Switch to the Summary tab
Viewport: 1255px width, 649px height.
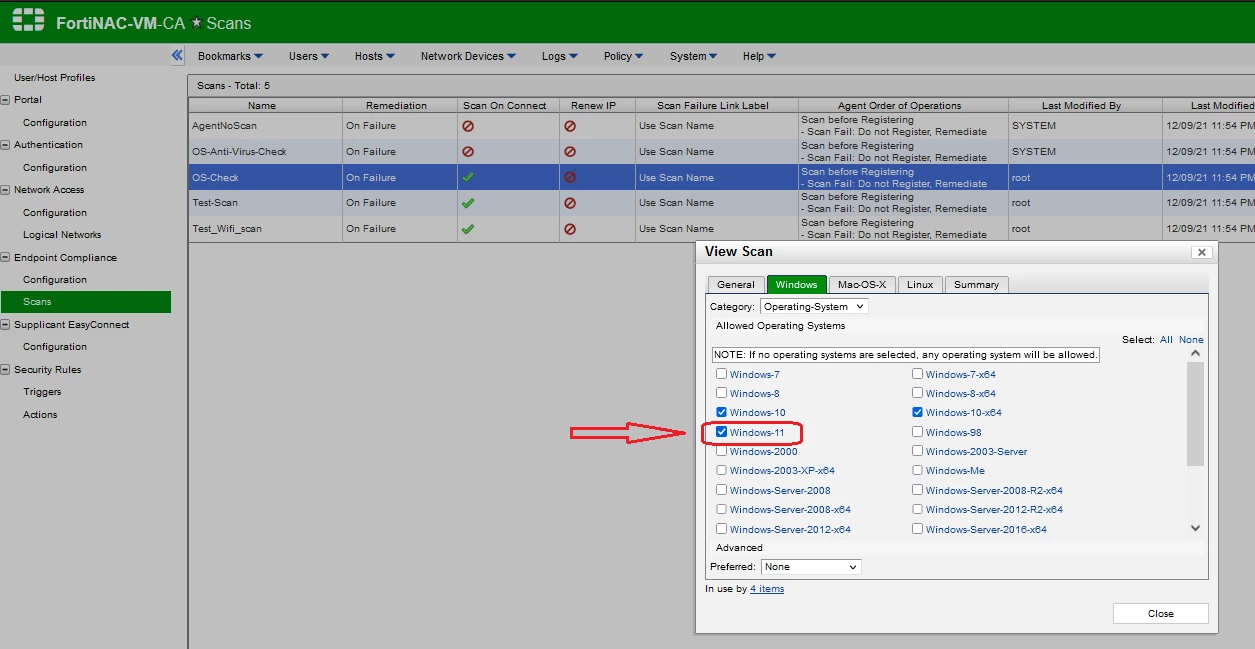[x=976, y=285]
